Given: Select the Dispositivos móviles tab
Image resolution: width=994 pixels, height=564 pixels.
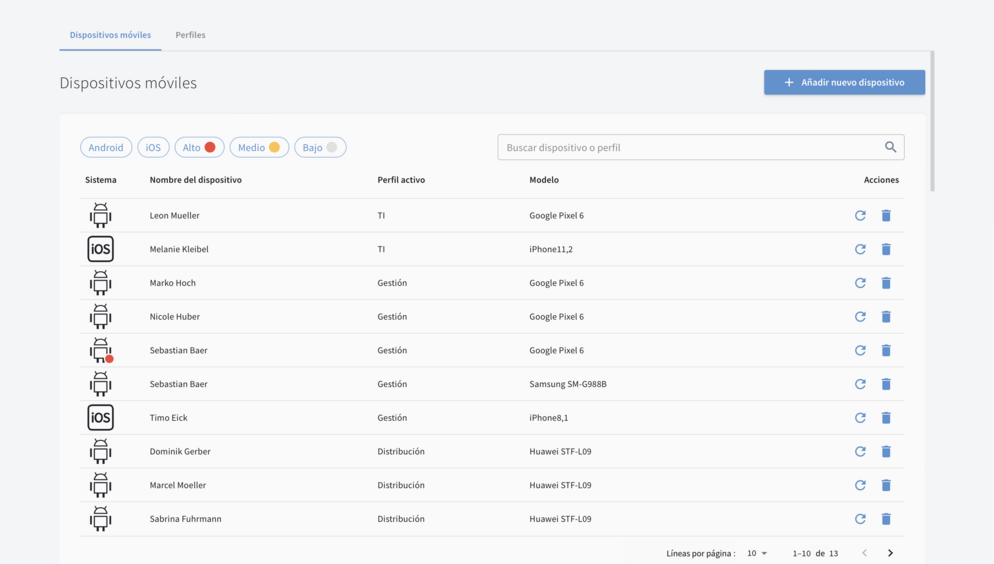Looking at the screenshot, I should [x=110, y=35].
